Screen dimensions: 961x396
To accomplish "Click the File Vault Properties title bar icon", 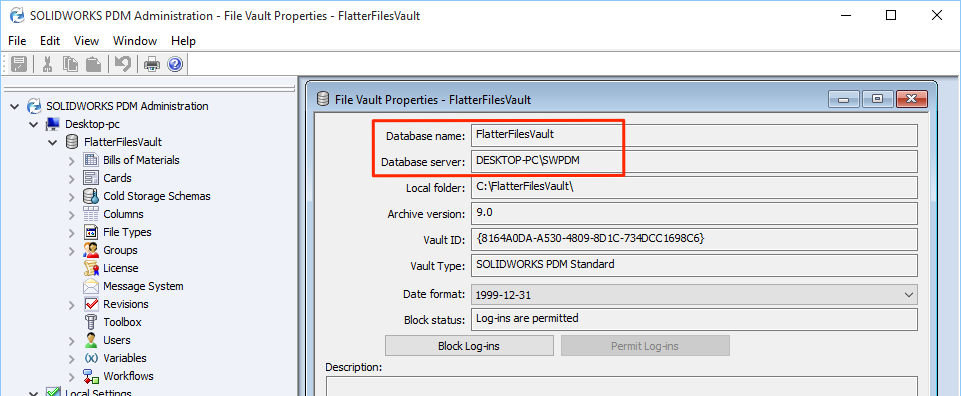I will point(322,99).
